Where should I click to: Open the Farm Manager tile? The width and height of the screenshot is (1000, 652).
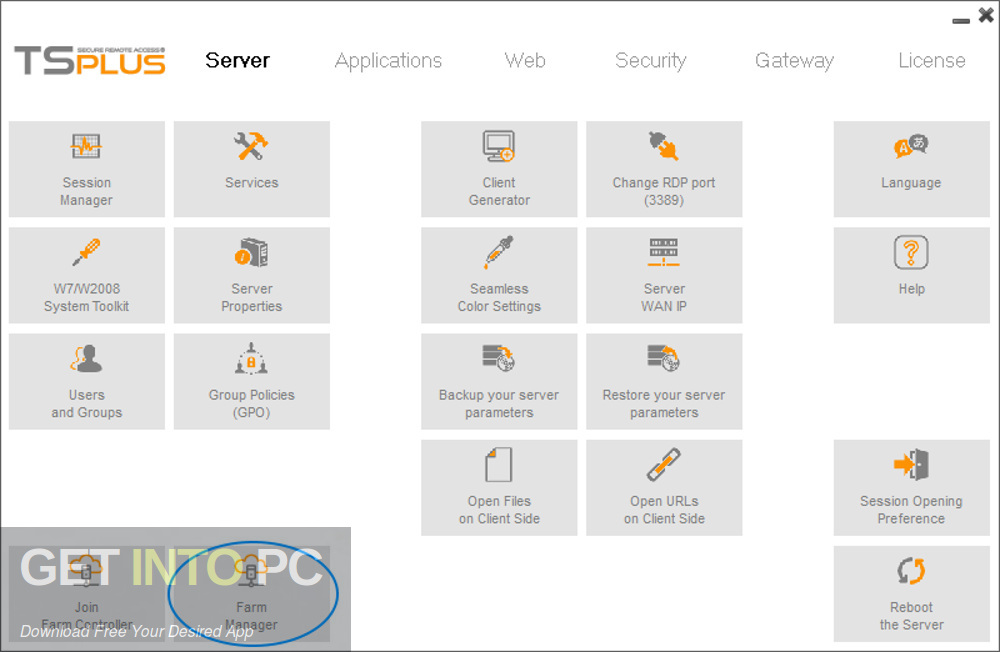point(252,593)
